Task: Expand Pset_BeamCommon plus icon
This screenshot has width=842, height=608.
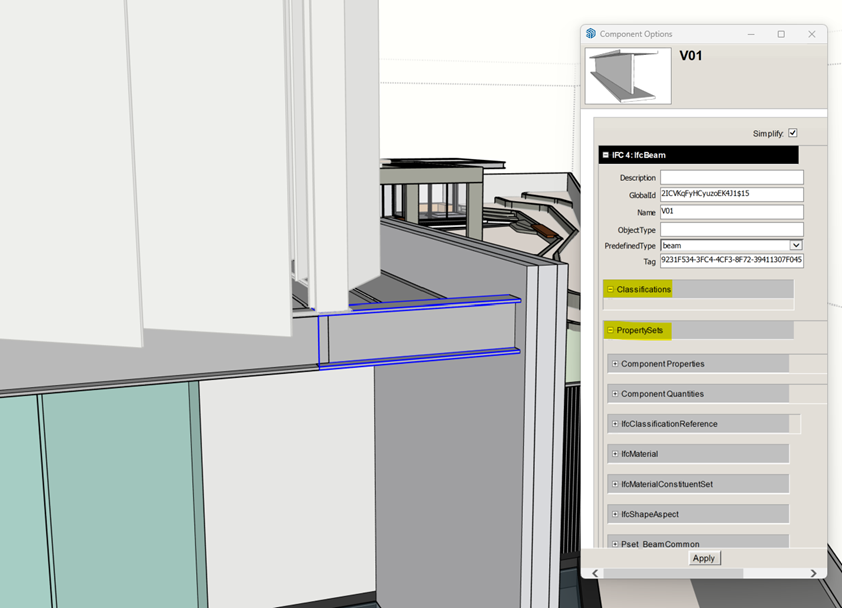Action: (x=615, y=544)
